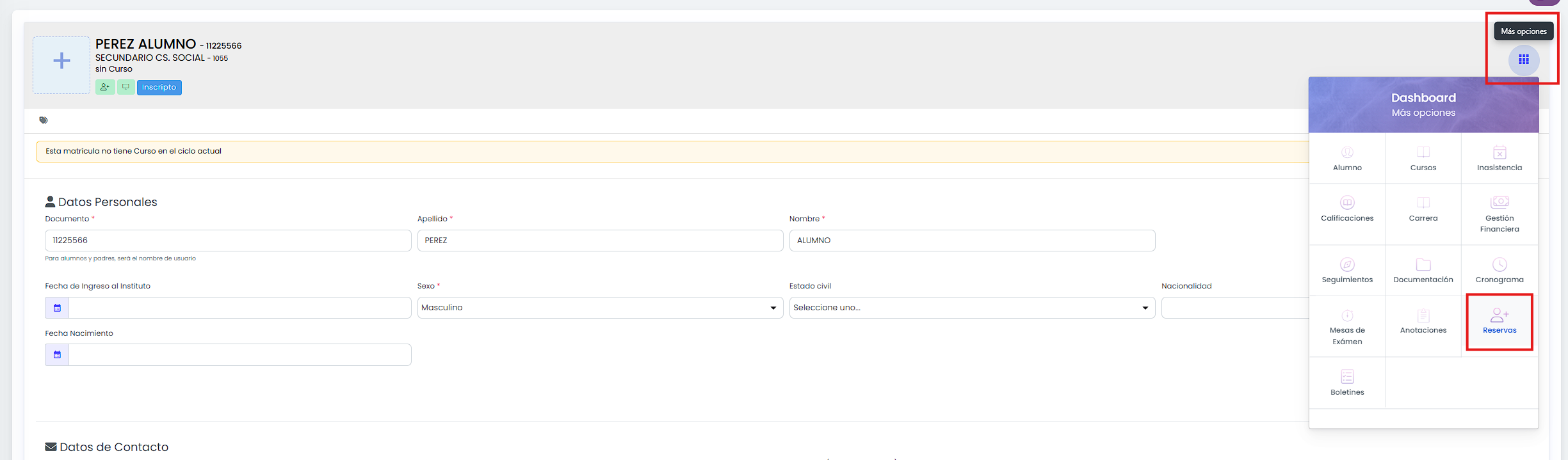The height and width of the screenshot is (460, 1568).
Task: Open Gestión Financiera in the dashboard
Action: (x=1499, y=214)
